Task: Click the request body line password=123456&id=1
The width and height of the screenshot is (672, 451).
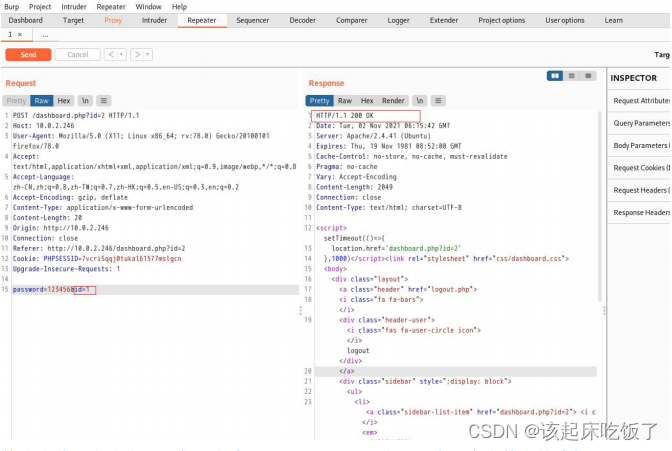Action: click(155, 290)
